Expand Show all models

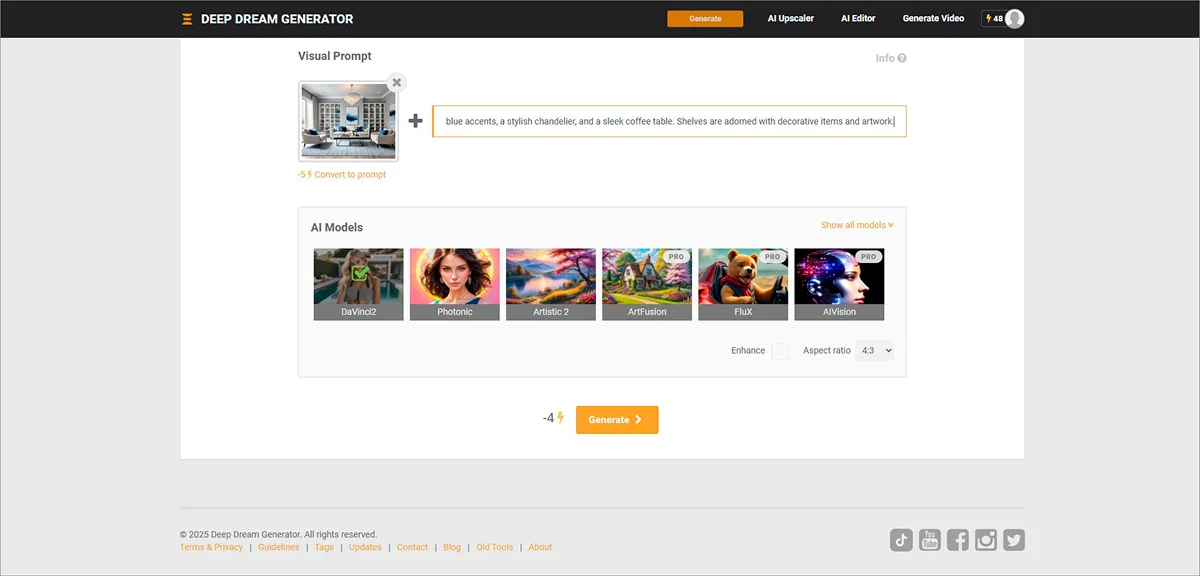(x=857, y=225)
